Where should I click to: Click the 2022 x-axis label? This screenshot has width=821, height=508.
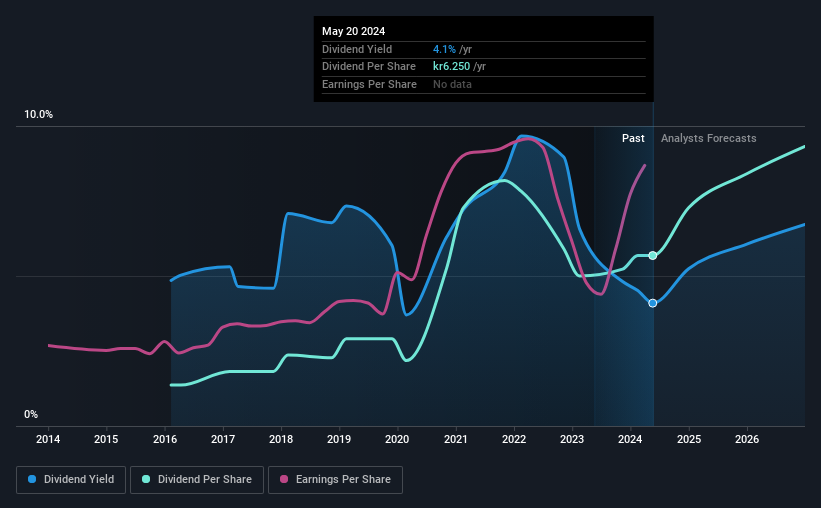pos(514,439)
